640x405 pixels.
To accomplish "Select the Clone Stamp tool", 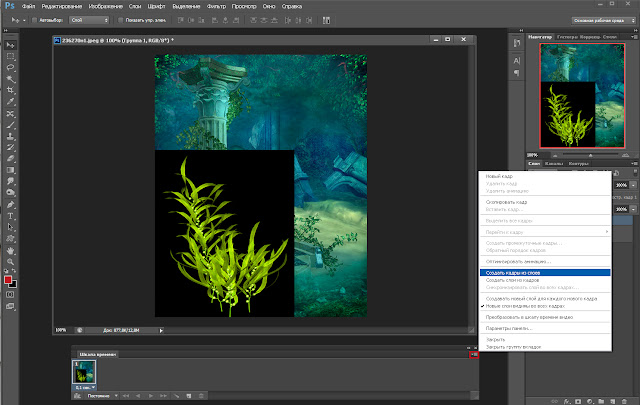I will 10,136.
